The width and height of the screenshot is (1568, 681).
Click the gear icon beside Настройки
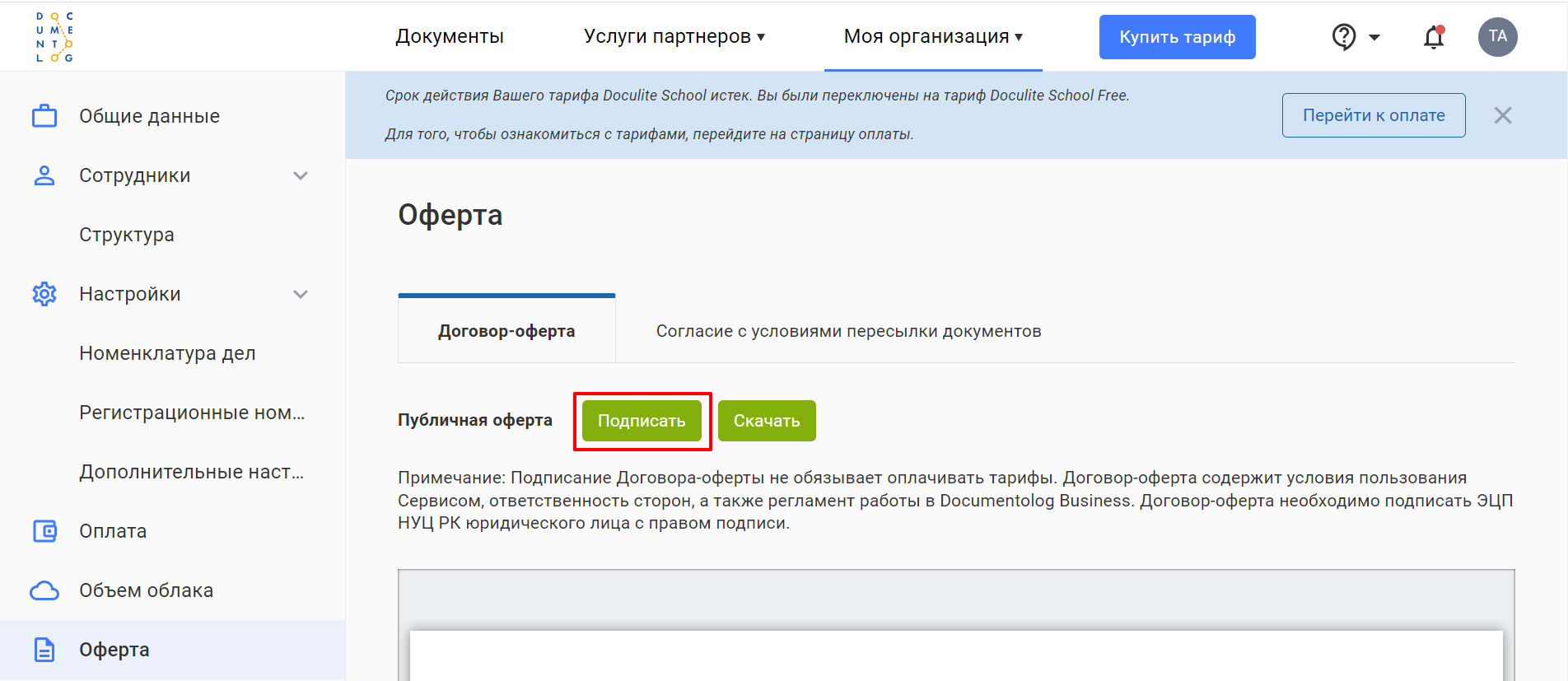pos(44,294)
